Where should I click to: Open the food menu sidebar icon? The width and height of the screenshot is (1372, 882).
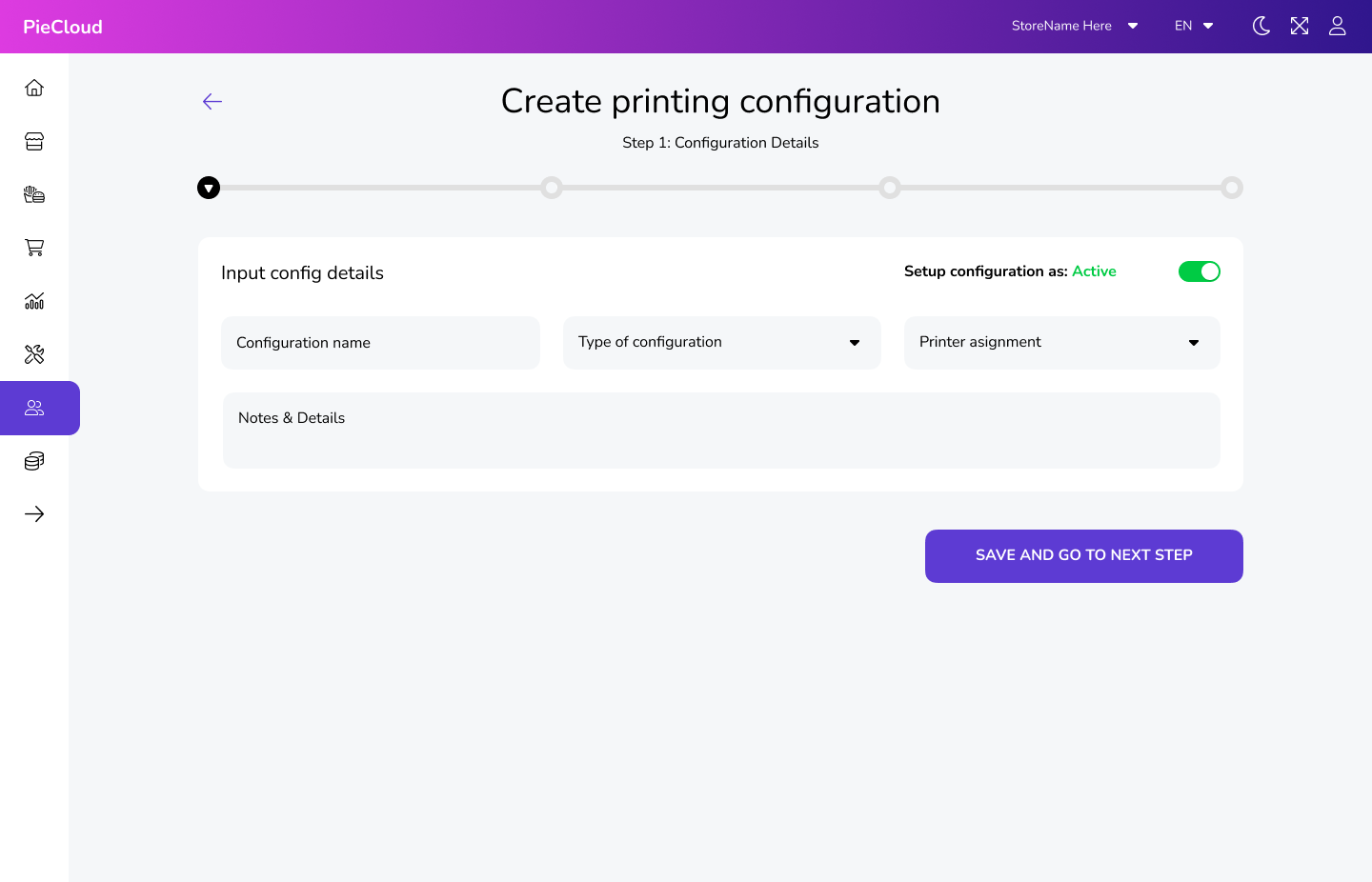pyautogui.click(x=34, y=195)
